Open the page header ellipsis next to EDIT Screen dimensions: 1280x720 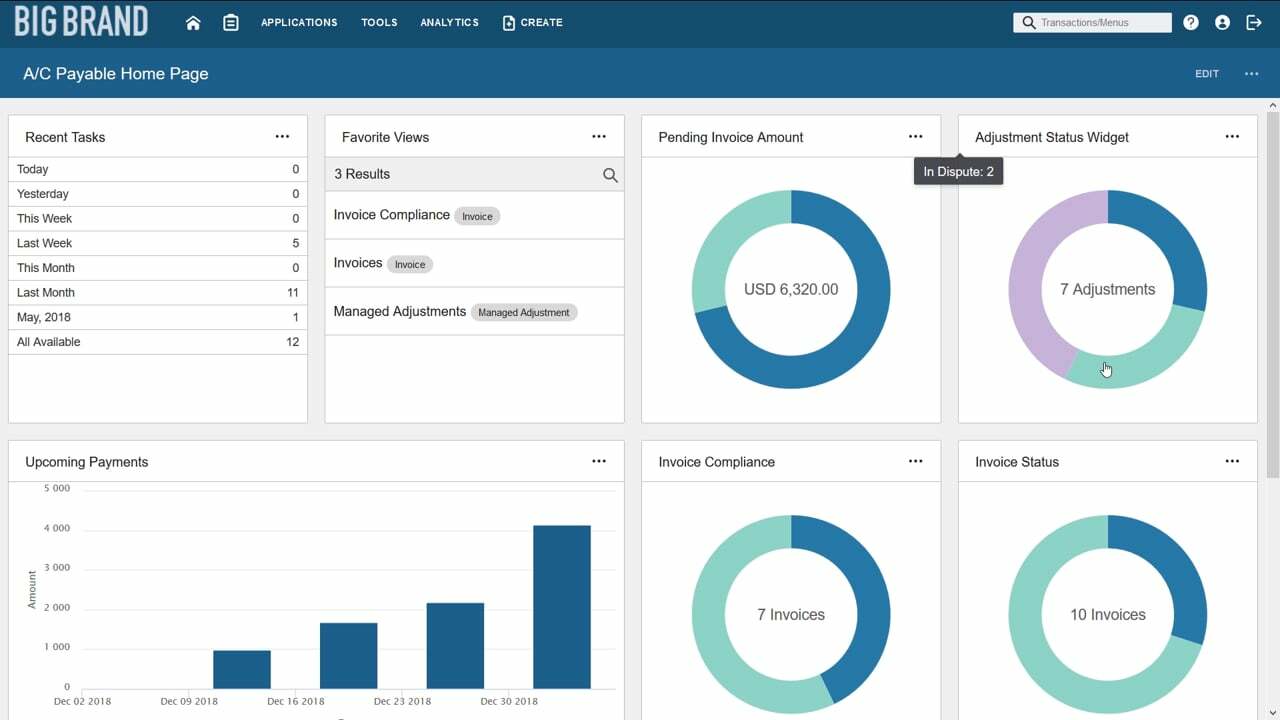tap(1251, 73)
